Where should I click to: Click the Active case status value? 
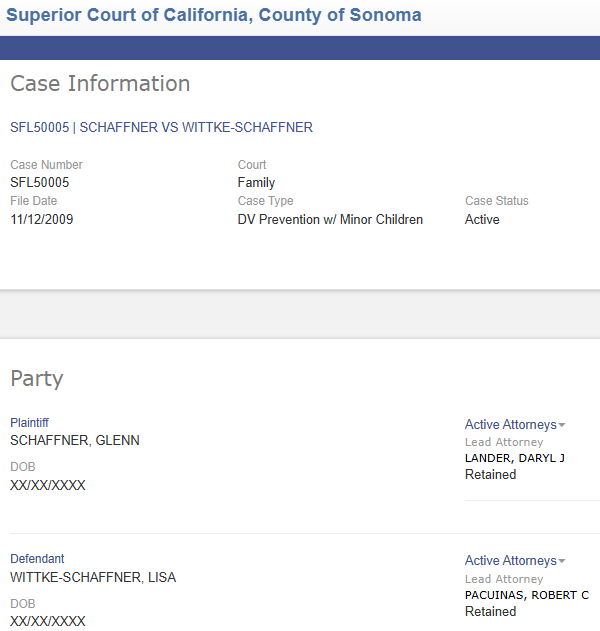tap(482, 219)
